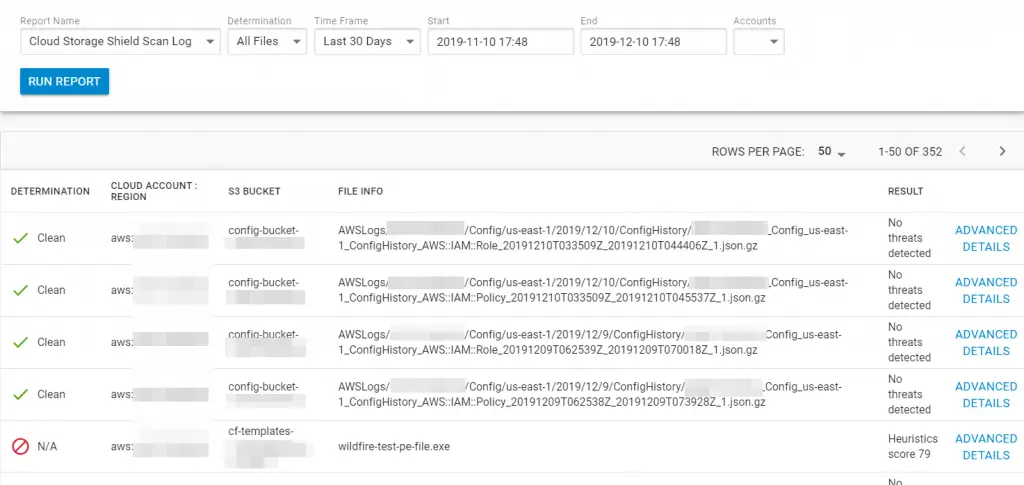Image resolution: width=1024 pixels, height=485 pixels.
Task: Open the Accounts dropdown
Action: [759, 41]
